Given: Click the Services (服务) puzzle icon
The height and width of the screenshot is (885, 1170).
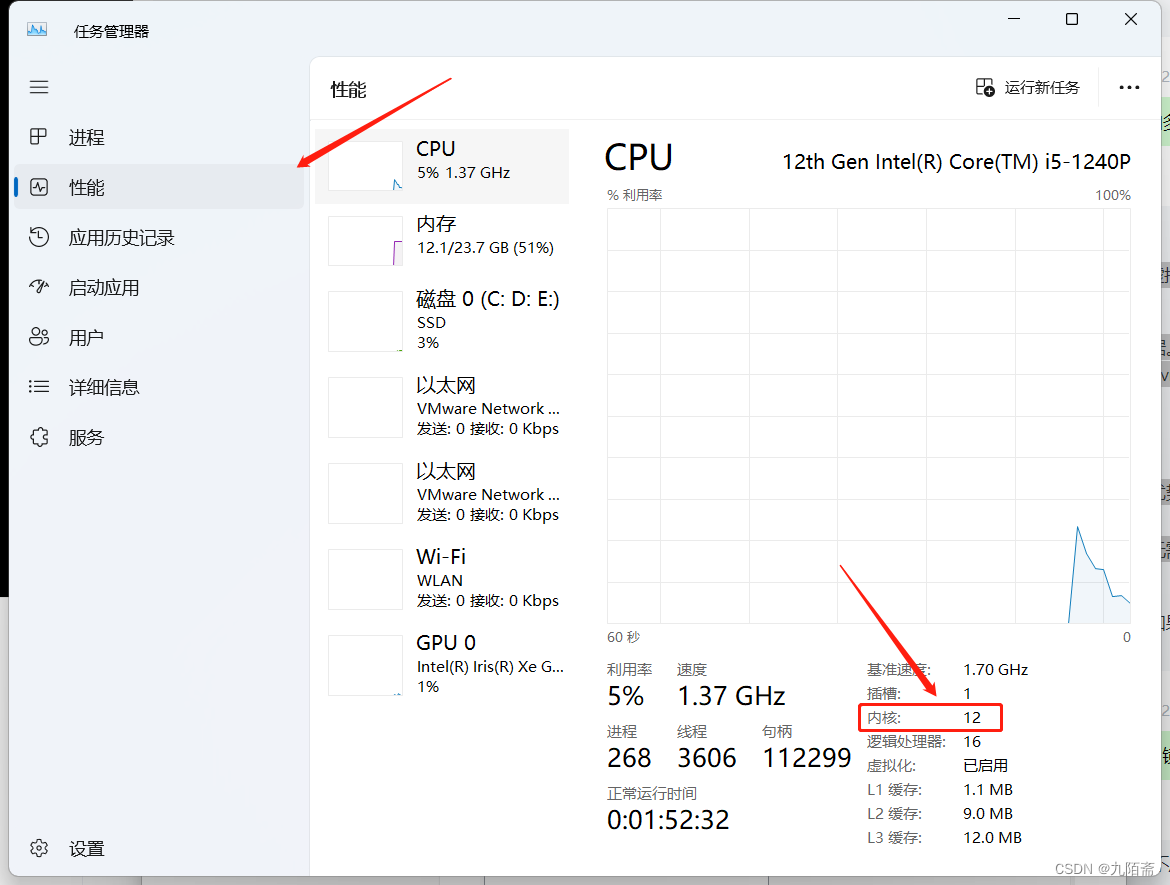Looking at the screenshot, I should tap(39, 437).
